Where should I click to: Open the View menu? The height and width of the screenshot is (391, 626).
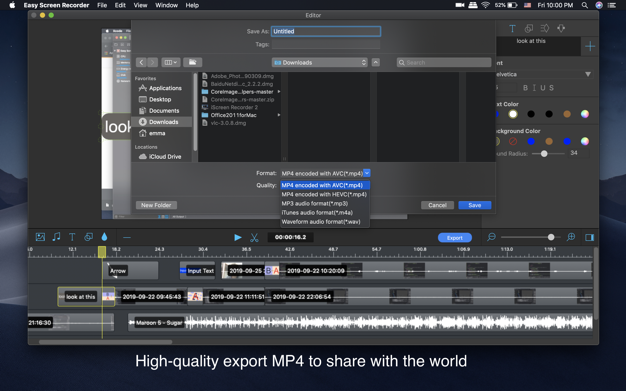[x=140, y=5]
